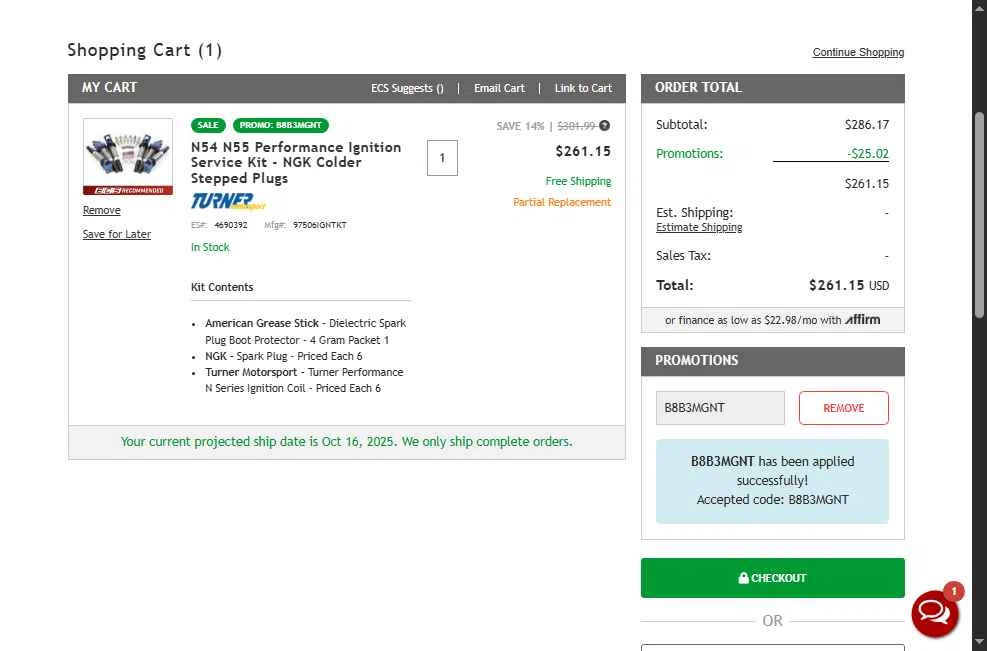Click the Continue Shopping link
The width and height of the screenshot is (987, 651).
[858, 52]
